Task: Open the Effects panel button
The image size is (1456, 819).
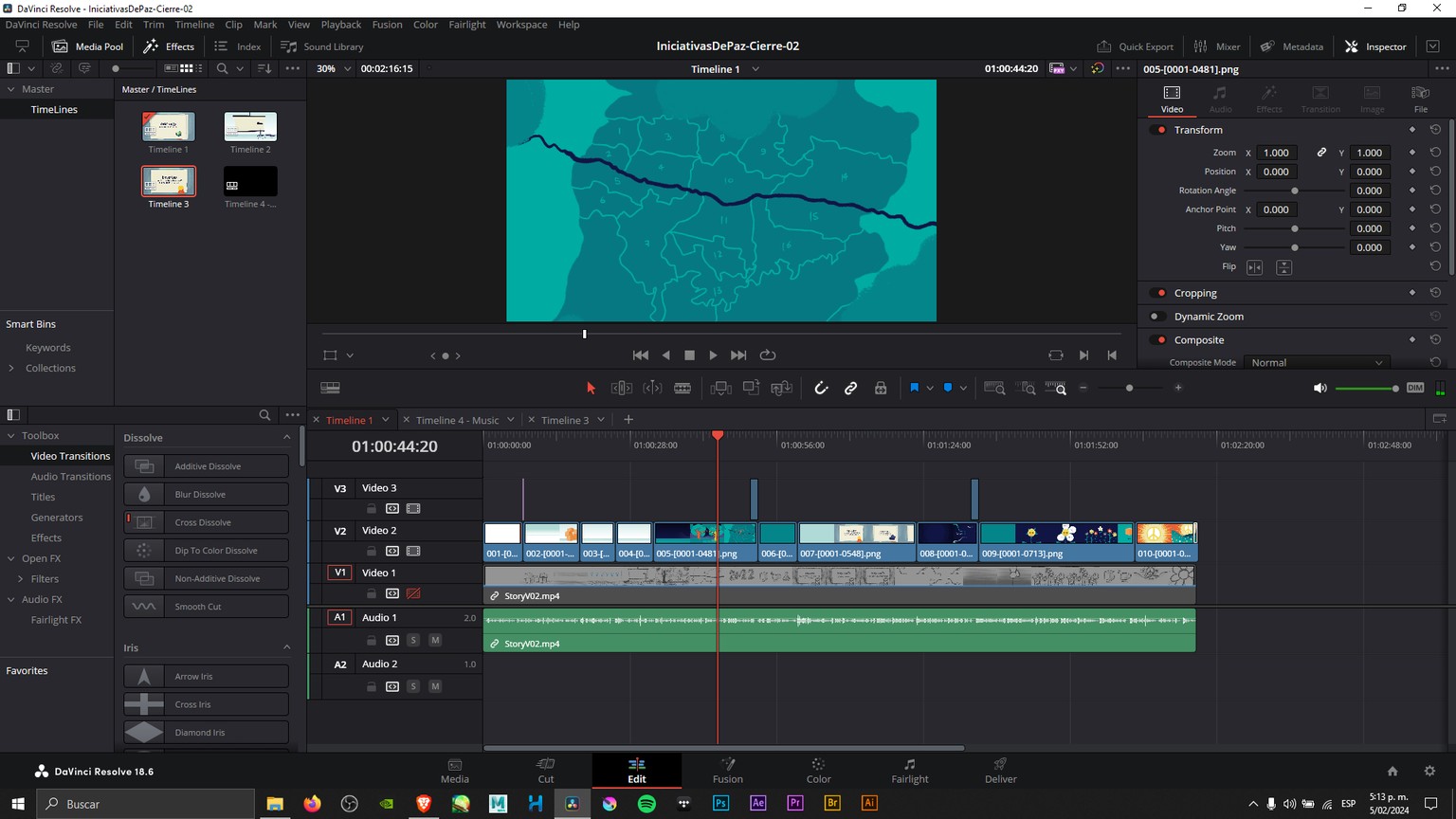Action: click(x=169, y=46)
